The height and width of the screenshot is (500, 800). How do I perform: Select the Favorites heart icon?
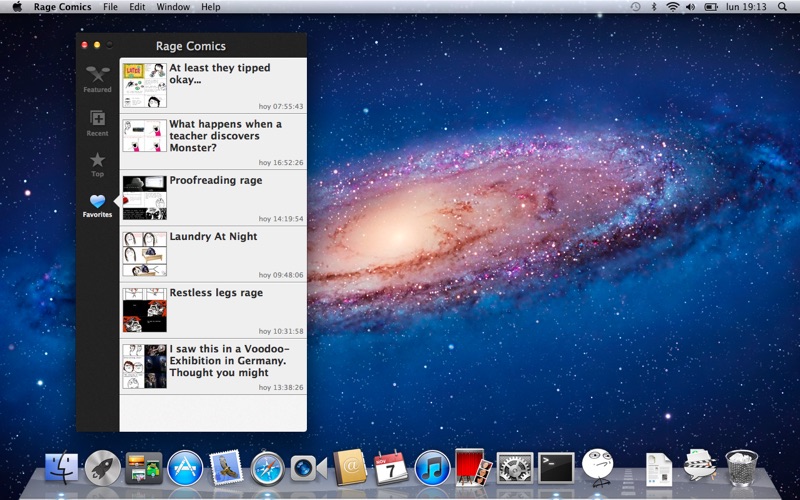[97, 204]
